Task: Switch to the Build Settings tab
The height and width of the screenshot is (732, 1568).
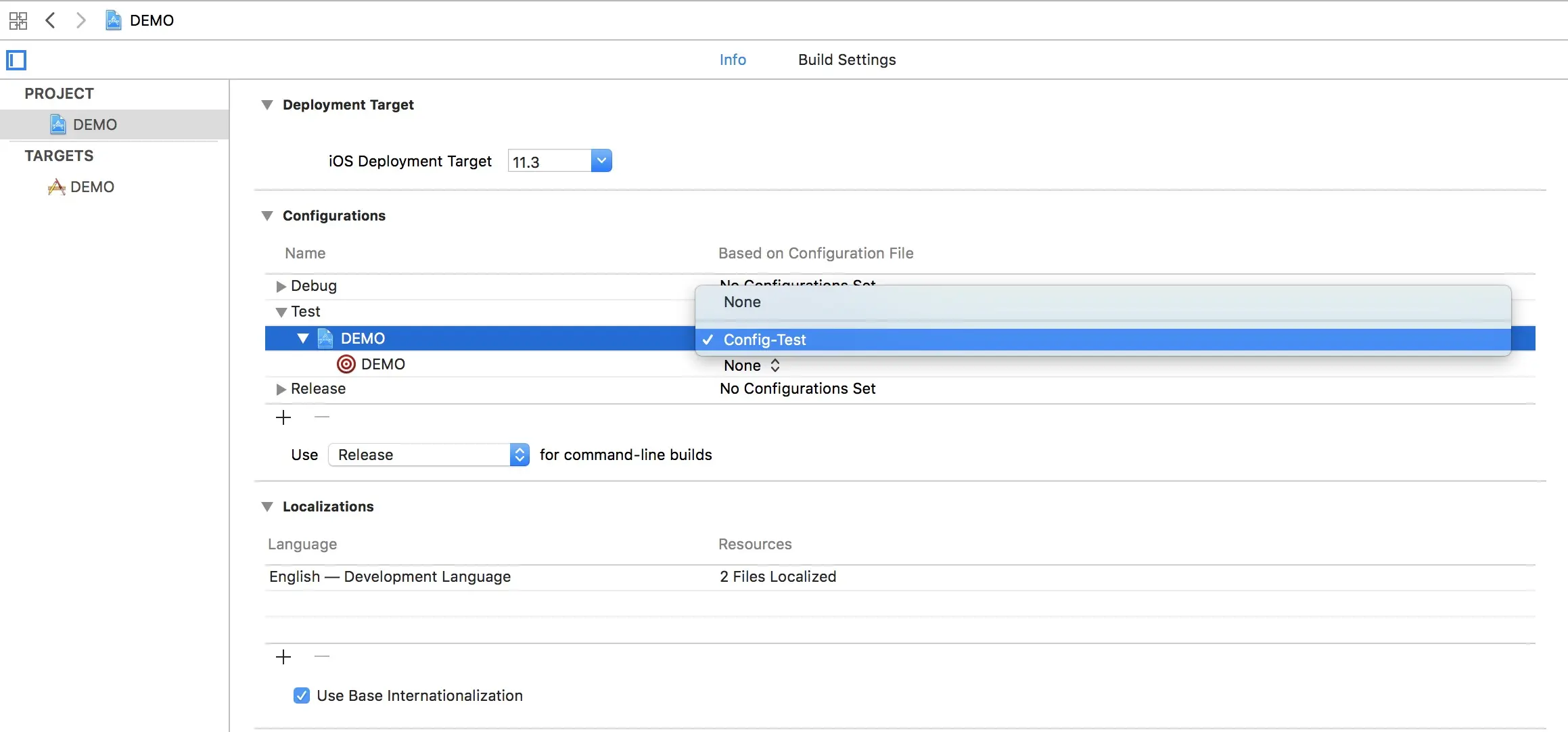Action: (x=846, y=60)
